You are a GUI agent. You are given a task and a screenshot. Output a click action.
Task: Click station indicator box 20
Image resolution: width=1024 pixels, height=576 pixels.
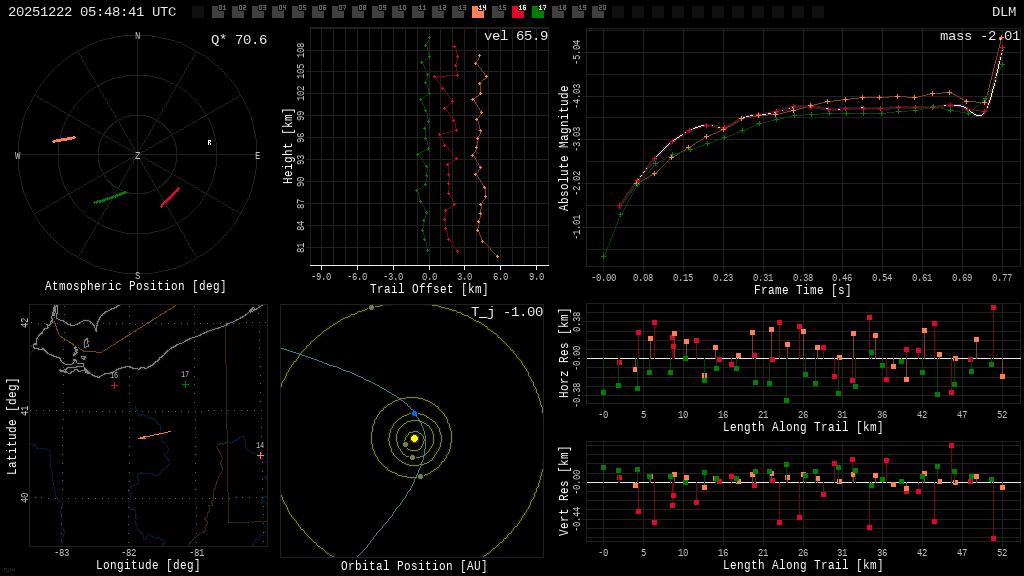pyautogui.click(x=598, y=12)
